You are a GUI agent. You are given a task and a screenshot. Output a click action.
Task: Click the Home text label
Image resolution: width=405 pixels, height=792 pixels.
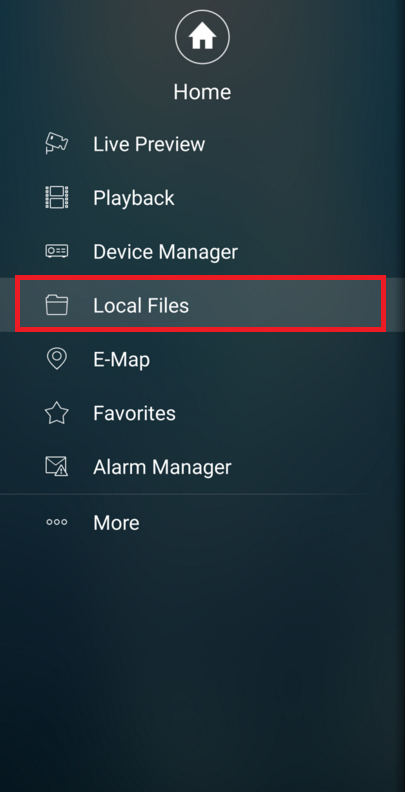pos(202,92)
